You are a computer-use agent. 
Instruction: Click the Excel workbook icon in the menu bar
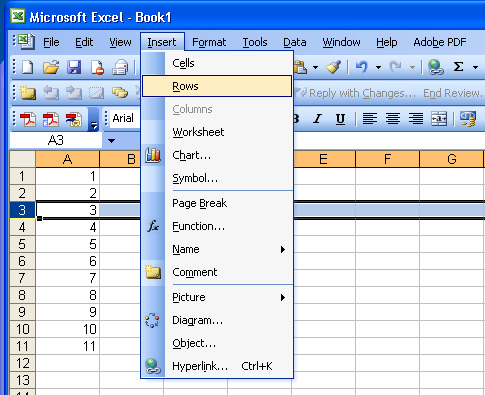26,42
